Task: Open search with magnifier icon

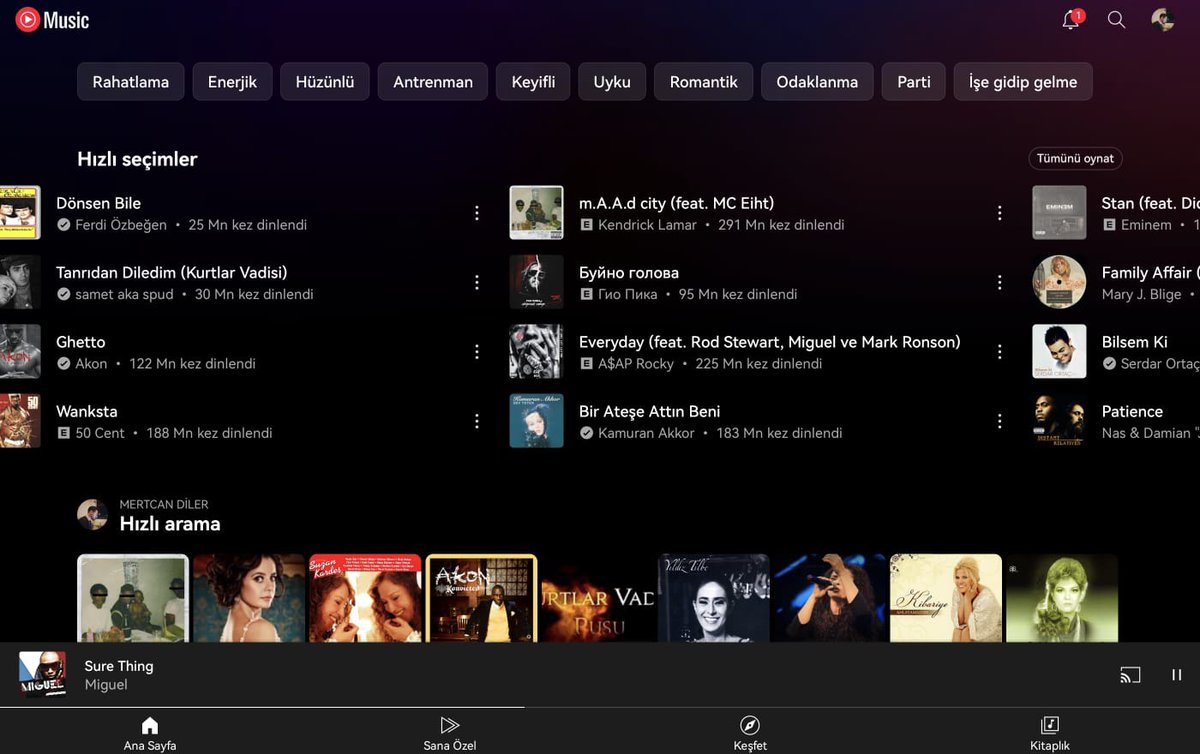Action: pos(1117,20)
